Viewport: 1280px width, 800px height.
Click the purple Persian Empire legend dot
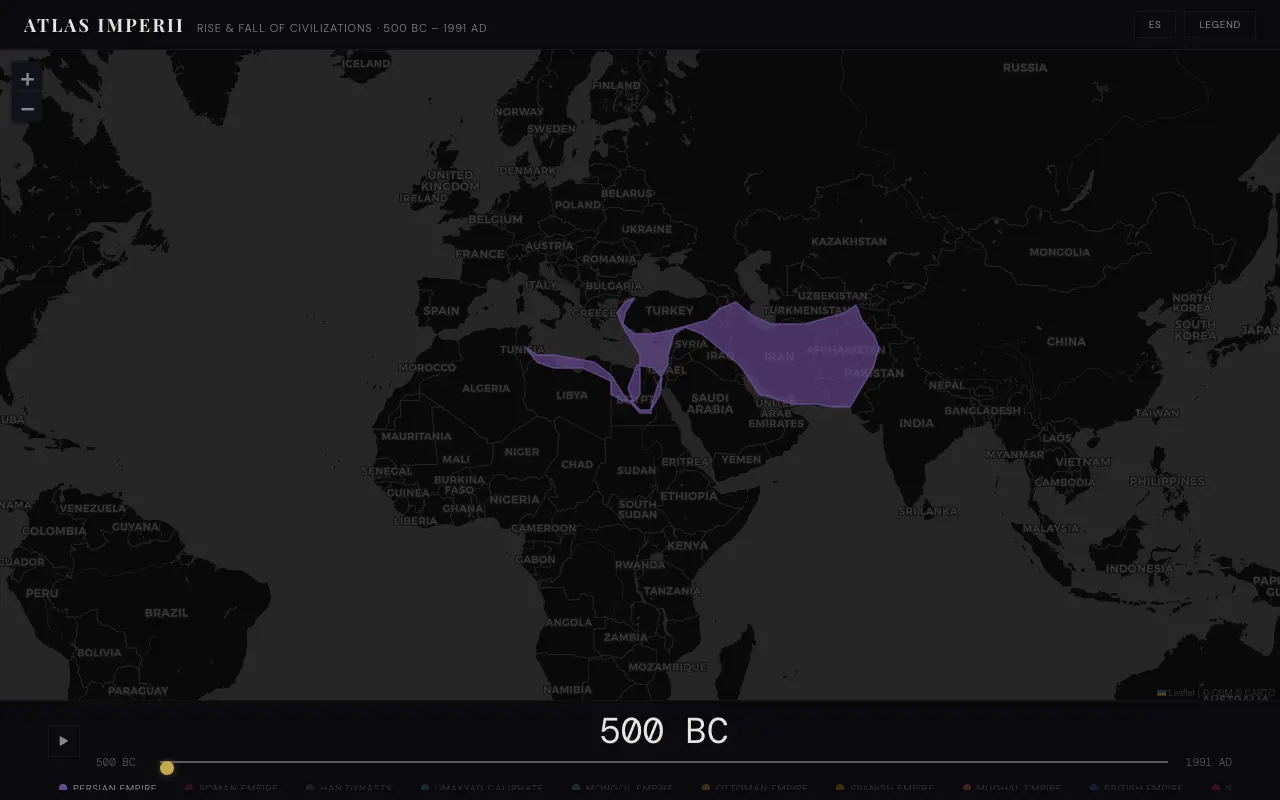62,788
